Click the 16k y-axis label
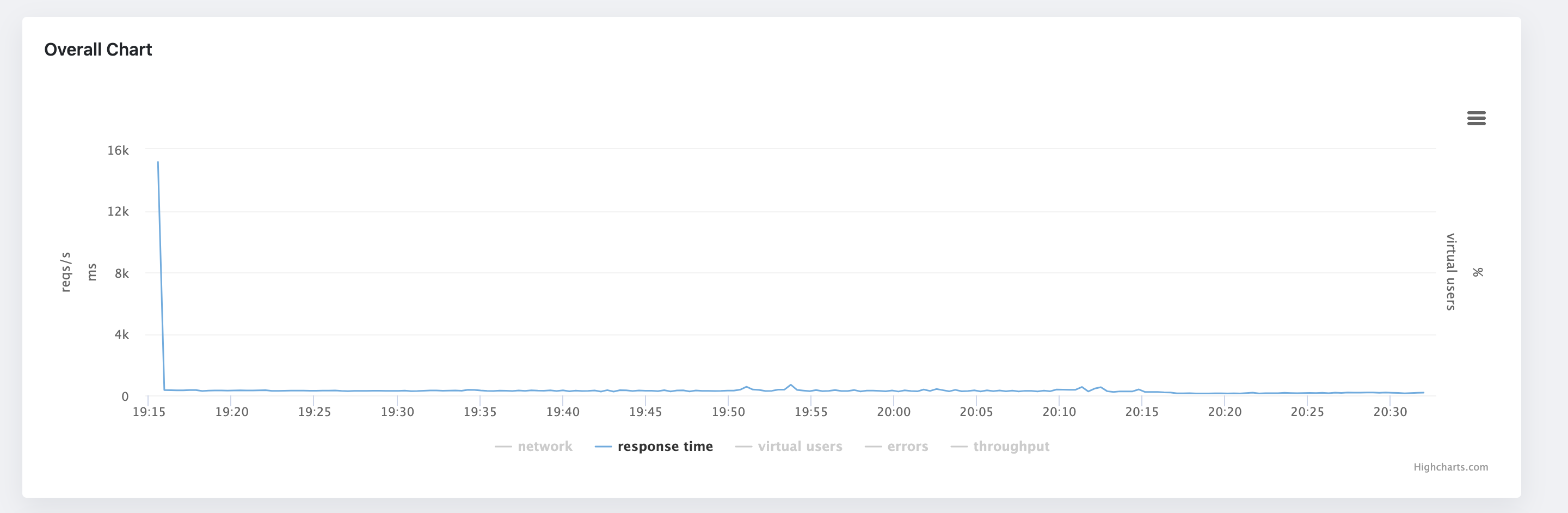This screenshot has height=513, width=1568. tap(118, 150)
